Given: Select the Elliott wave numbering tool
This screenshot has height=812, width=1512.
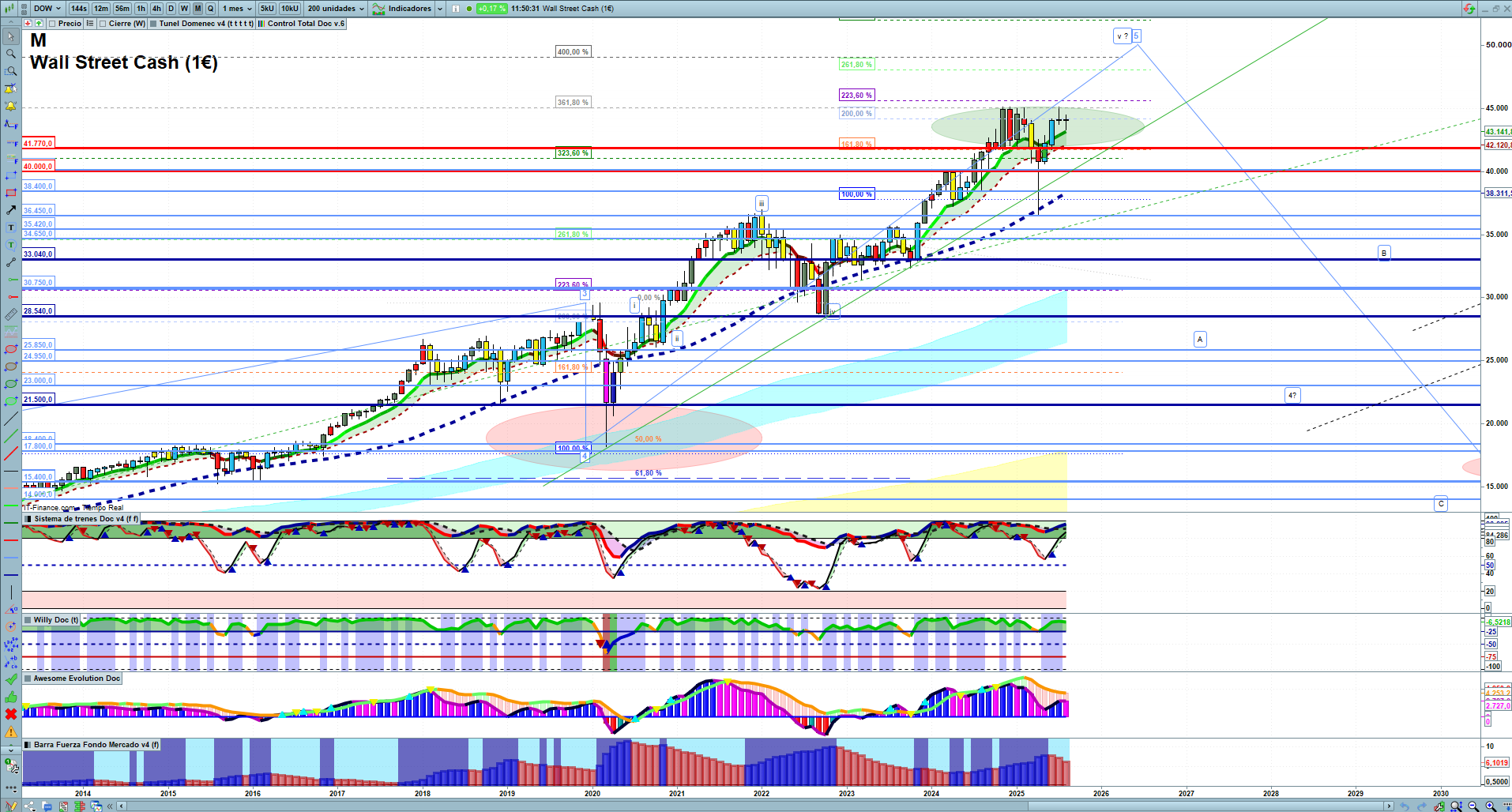Looking at the screenshot, I should tap(10, 645).
